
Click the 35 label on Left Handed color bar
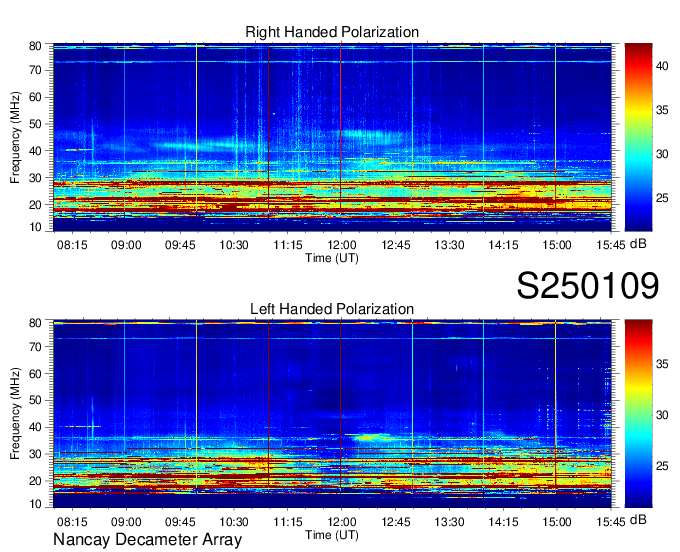[662, 364]
